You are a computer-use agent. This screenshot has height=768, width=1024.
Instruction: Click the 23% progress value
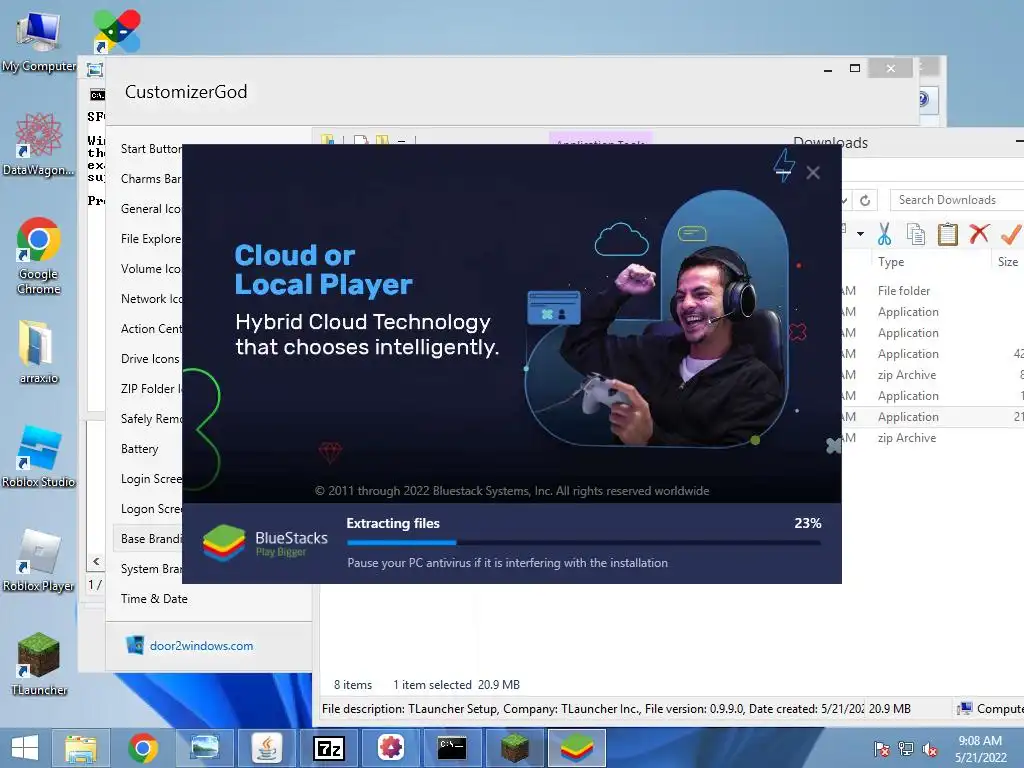(807, 523)
